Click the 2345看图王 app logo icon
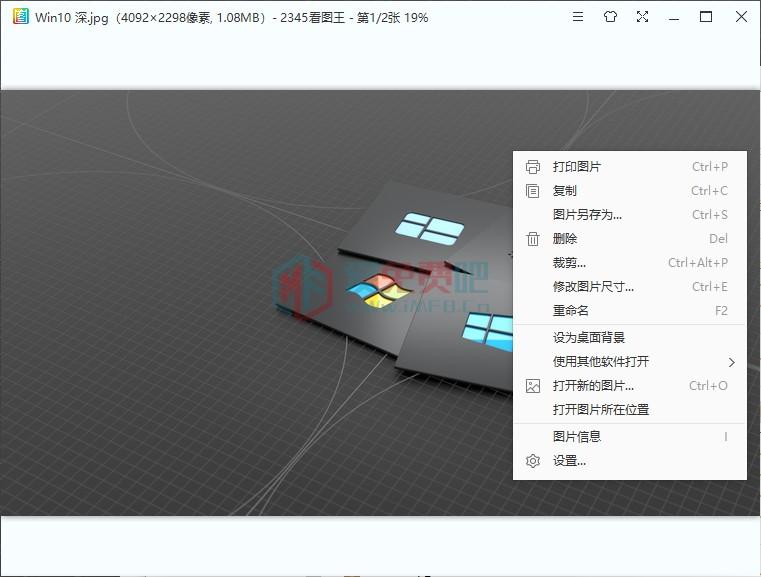 [x=20, y=16]
